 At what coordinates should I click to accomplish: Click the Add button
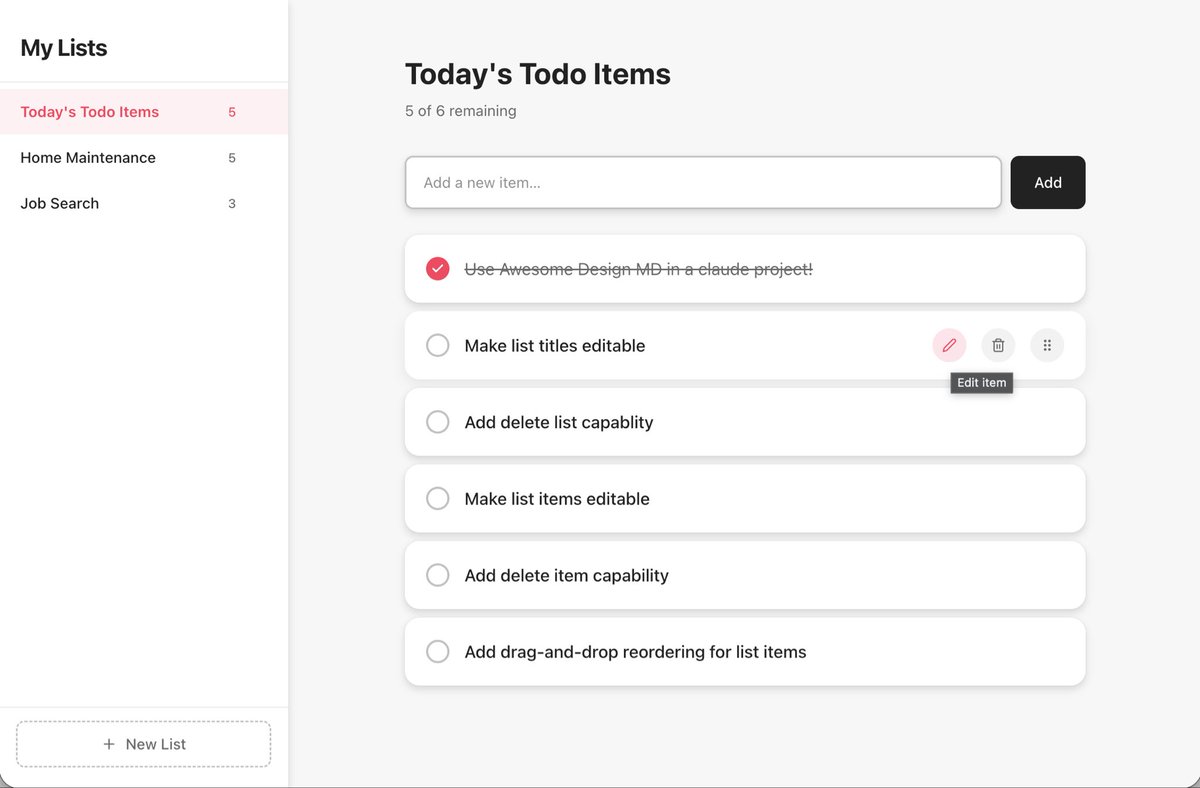(x=1048, y=182)
